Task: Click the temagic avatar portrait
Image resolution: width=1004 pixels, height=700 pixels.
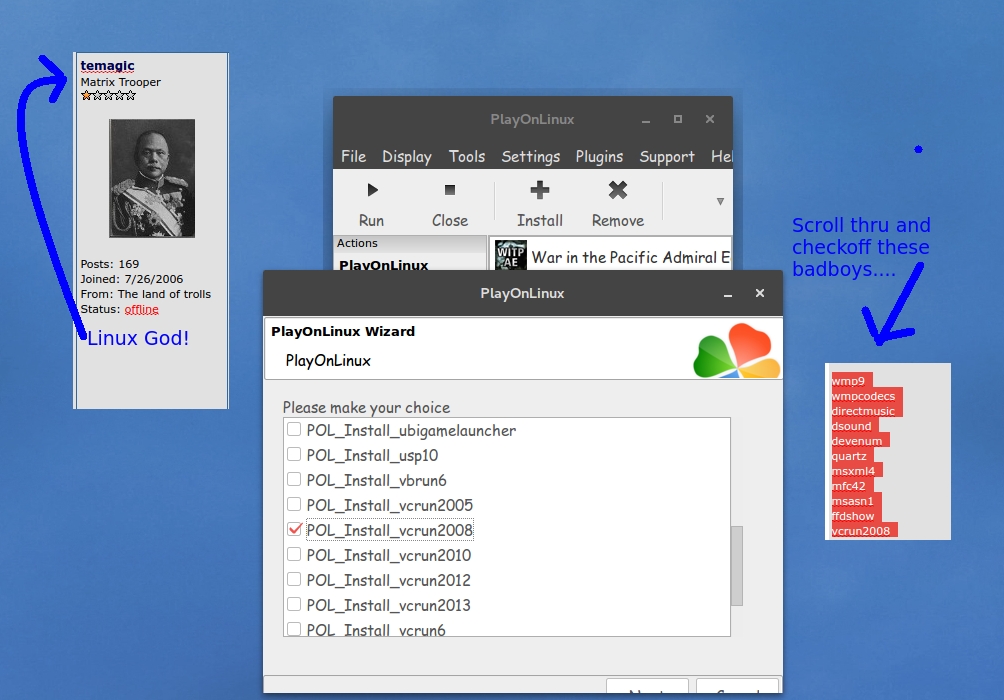Action: (x=152, y=178)
